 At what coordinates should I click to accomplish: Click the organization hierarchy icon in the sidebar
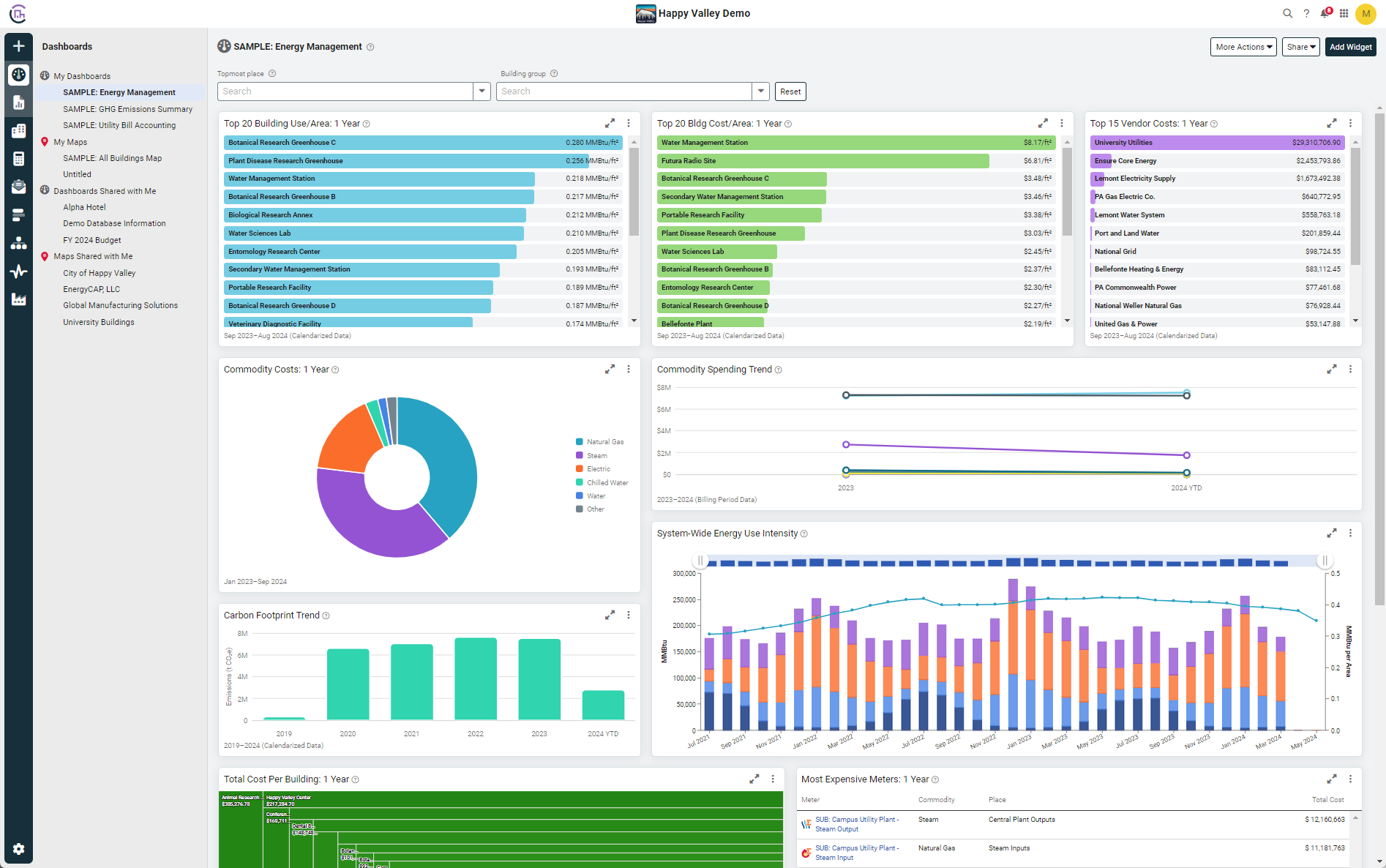click(18, 242)
